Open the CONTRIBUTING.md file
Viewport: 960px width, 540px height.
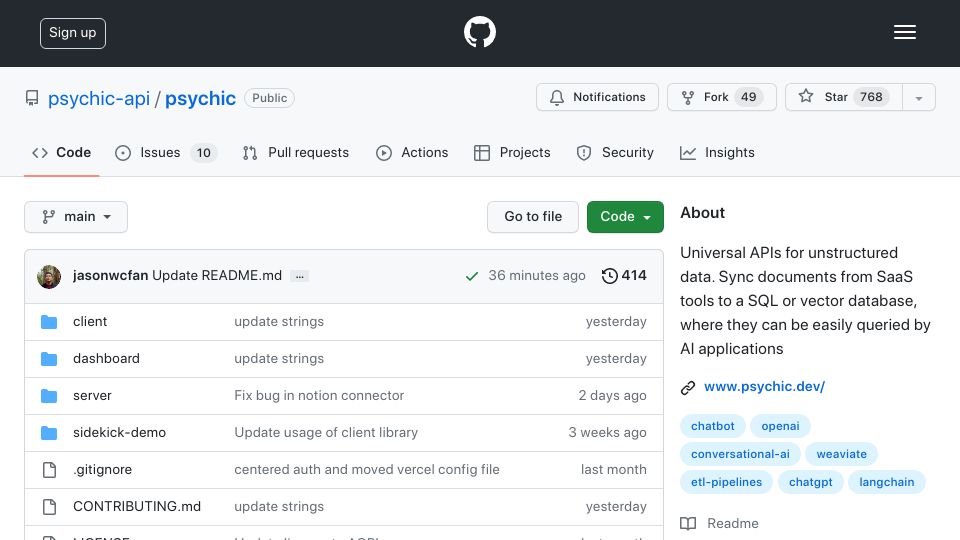coord(137,506)
